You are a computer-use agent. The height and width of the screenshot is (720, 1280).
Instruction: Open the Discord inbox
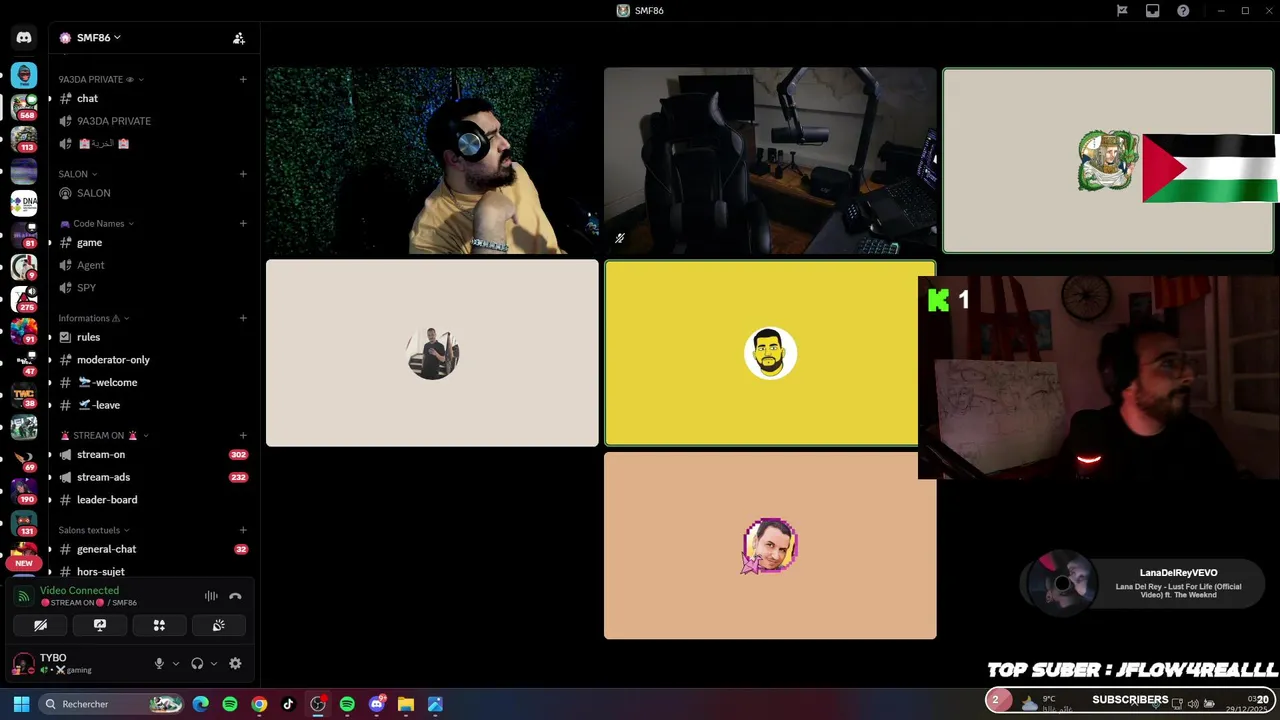tap(1153, 11)
